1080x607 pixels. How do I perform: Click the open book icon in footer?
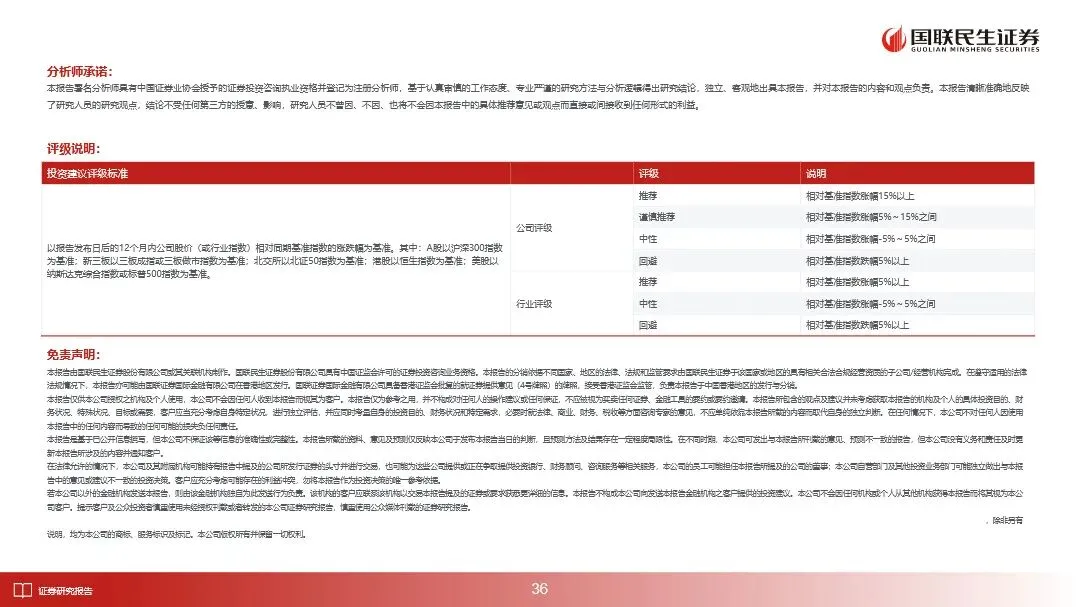(23, 590)
